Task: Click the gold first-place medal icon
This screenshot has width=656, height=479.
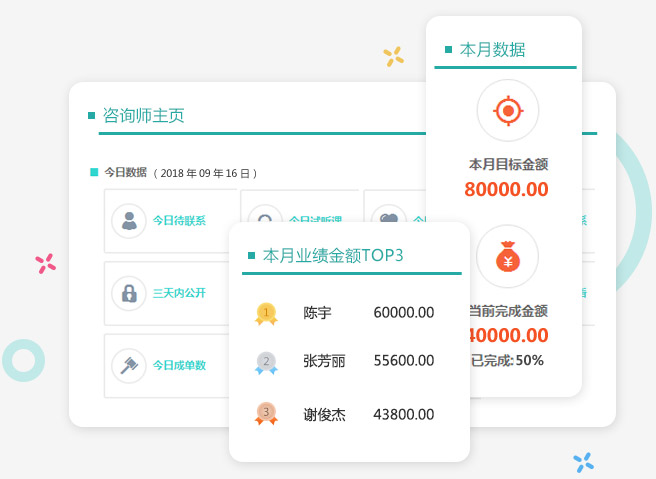Action: click(266, 313)
